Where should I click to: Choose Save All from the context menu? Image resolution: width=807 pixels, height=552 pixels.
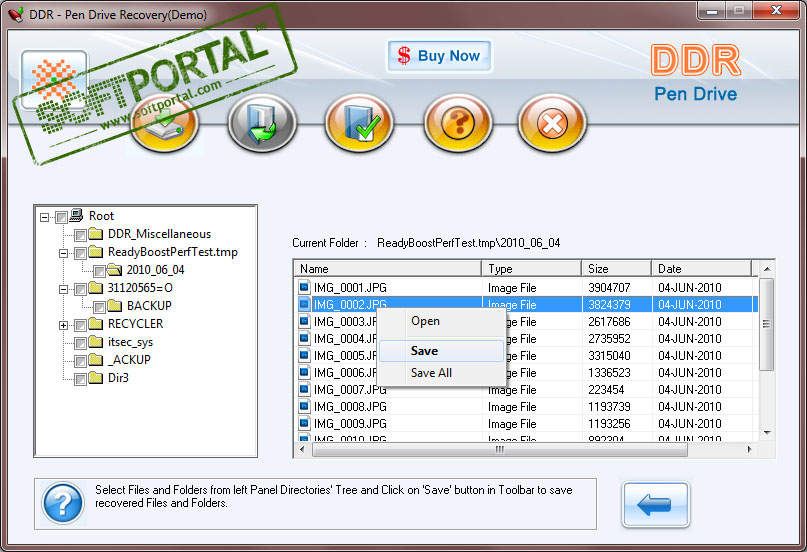(x=442, y=373)
